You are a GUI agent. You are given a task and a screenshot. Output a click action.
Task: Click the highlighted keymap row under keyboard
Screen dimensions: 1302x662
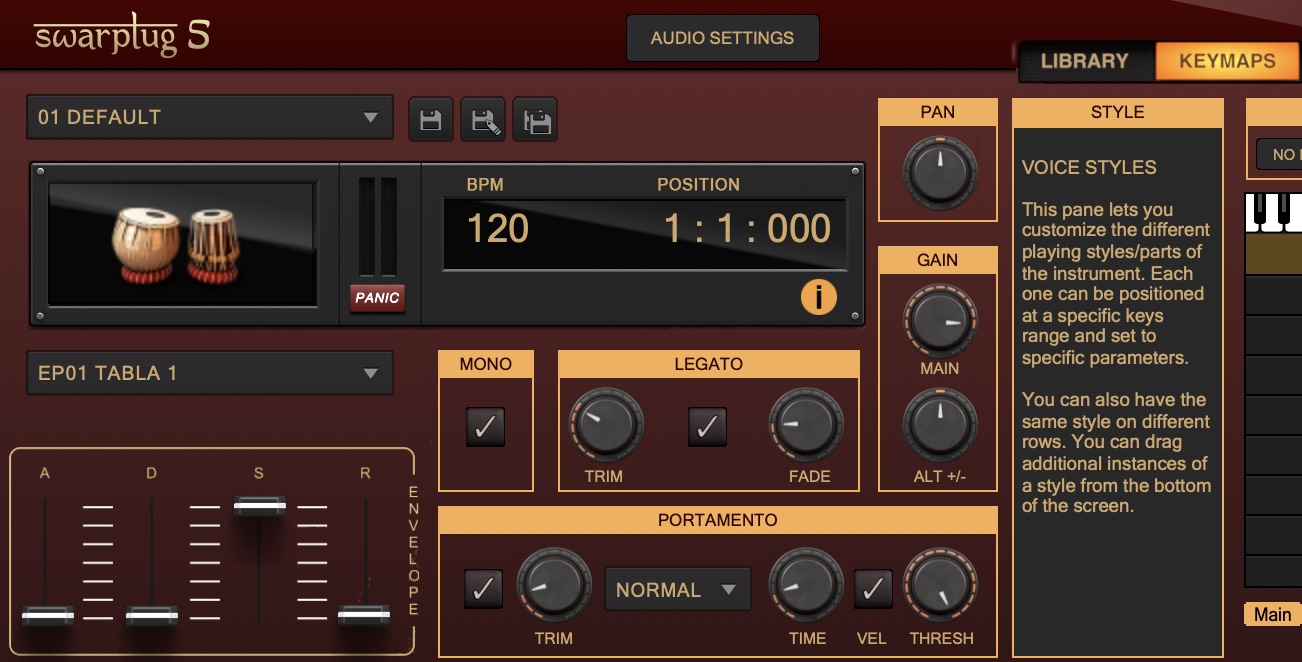(1273, 253)
